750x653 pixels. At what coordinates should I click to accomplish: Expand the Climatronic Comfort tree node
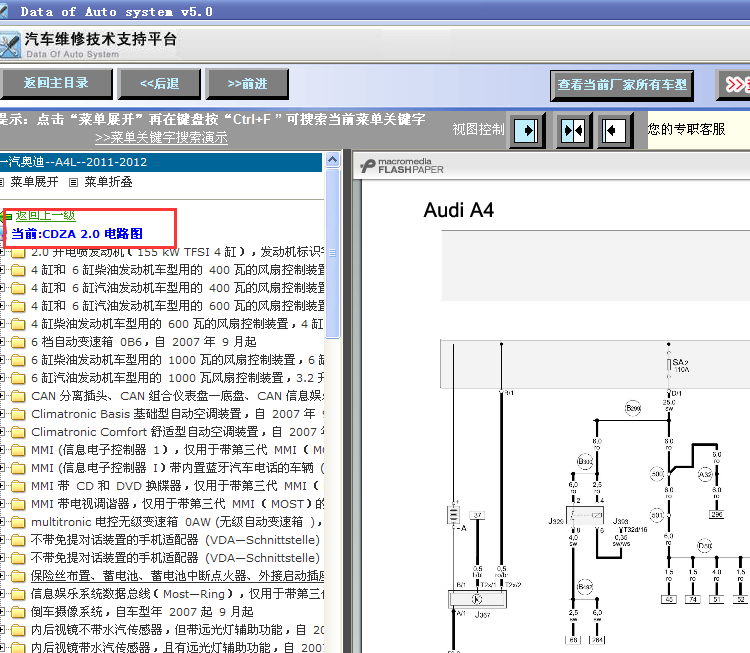coord(2,432)
